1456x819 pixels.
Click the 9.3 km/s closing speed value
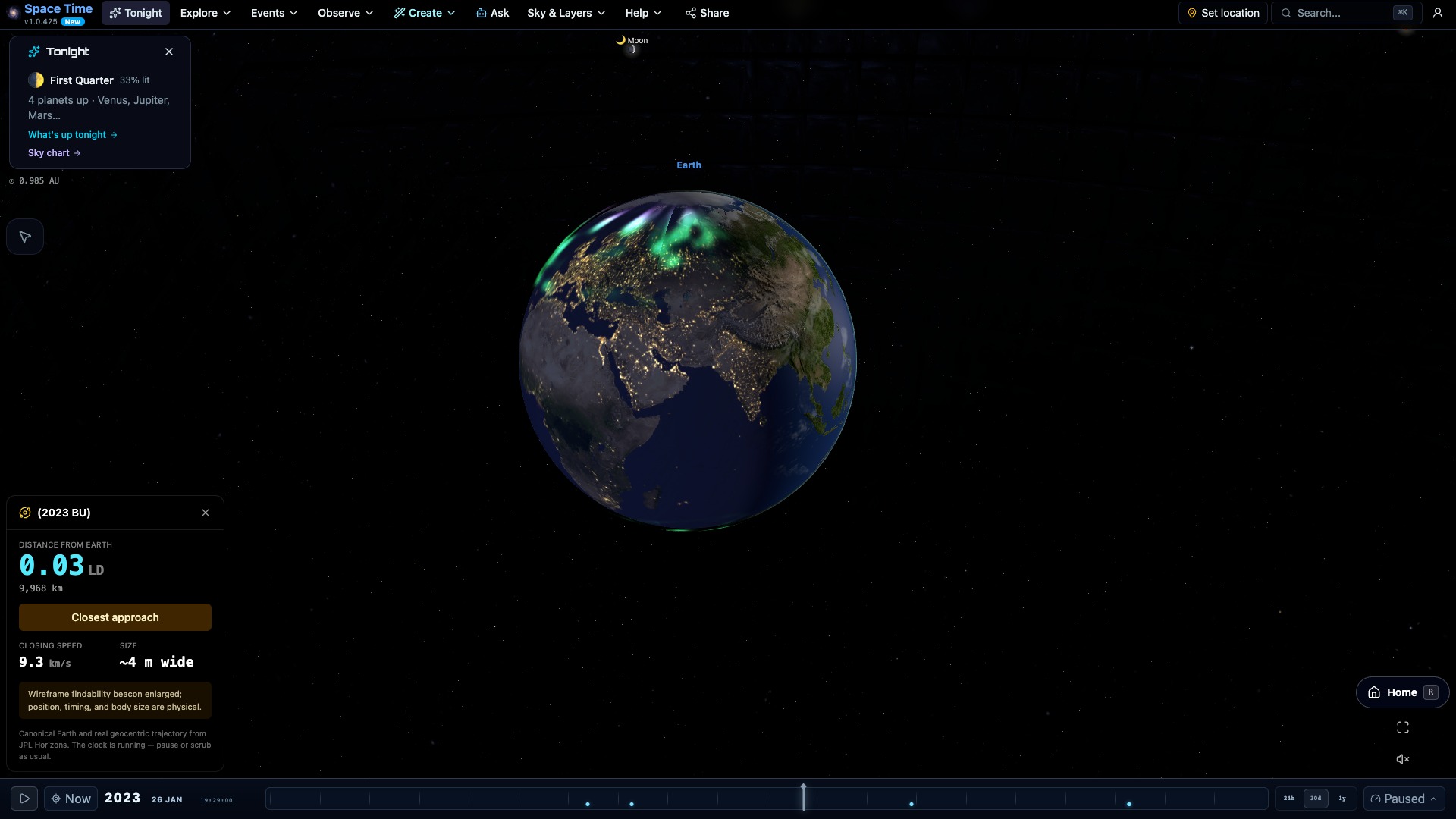click(45, 662)
